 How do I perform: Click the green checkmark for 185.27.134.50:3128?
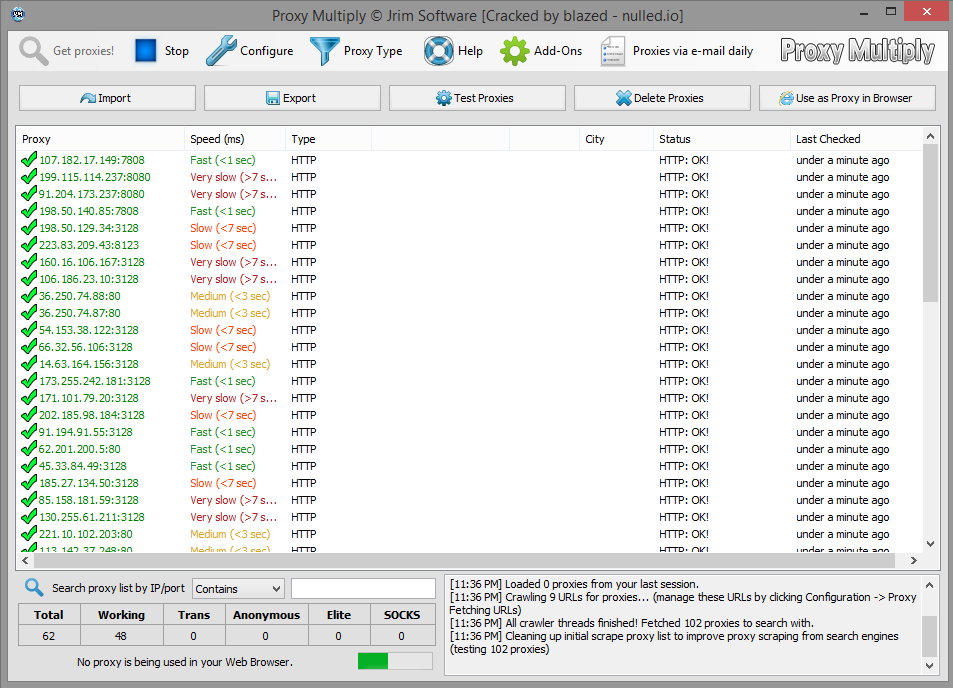tap(29, 483)
